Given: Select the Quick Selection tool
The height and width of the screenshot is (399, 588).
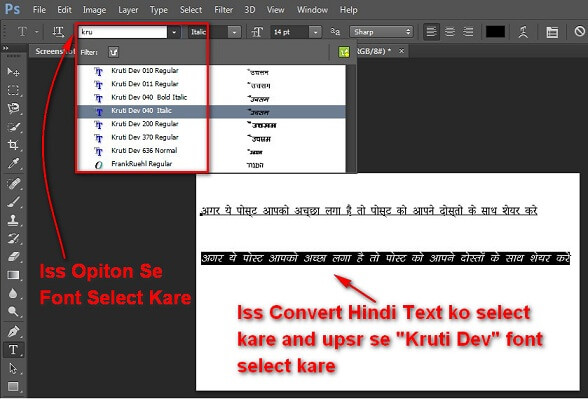Looking at the screenshot, I should tap(13, 127).
